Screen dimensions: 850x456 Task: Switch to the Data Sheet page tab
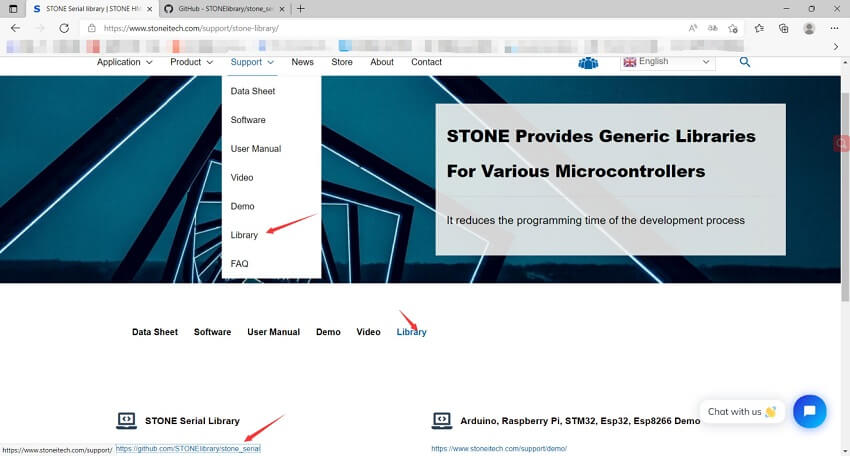coord(155,332)
